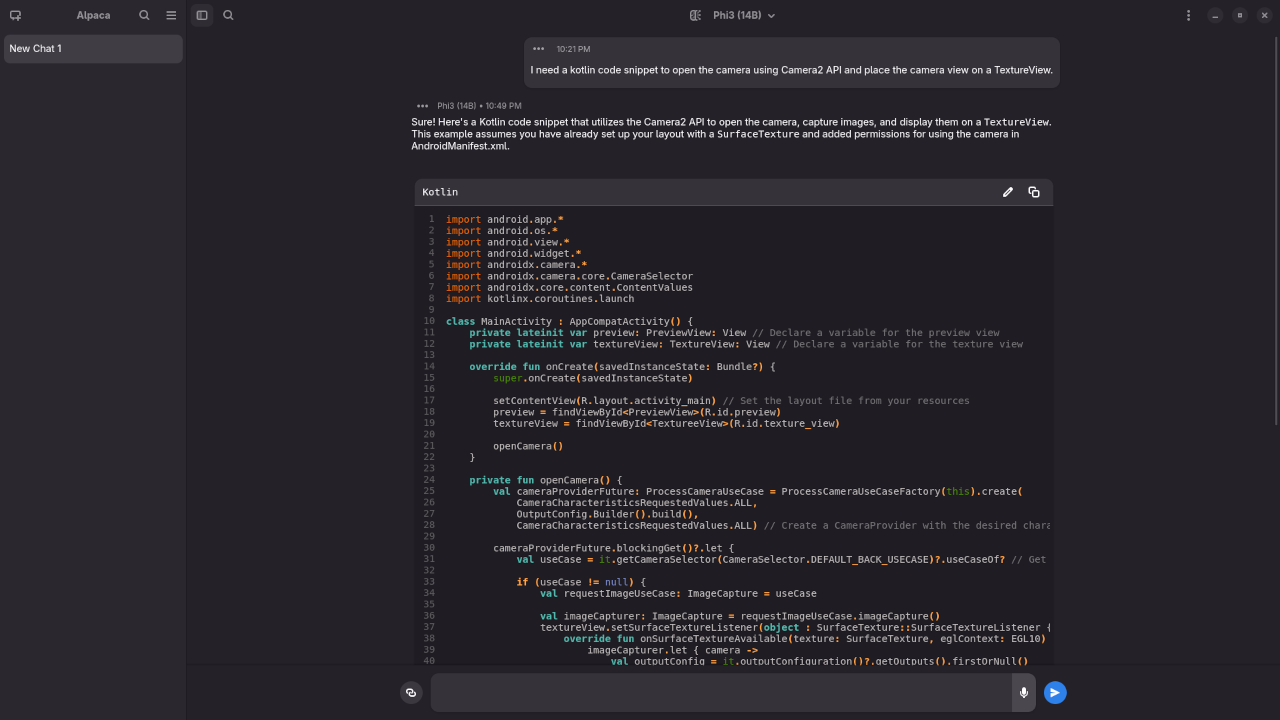The height and width of the screenshot is (720, 1280).
Task: Open the sidebar hamburger menu
Action: click(x=171, y=15)
